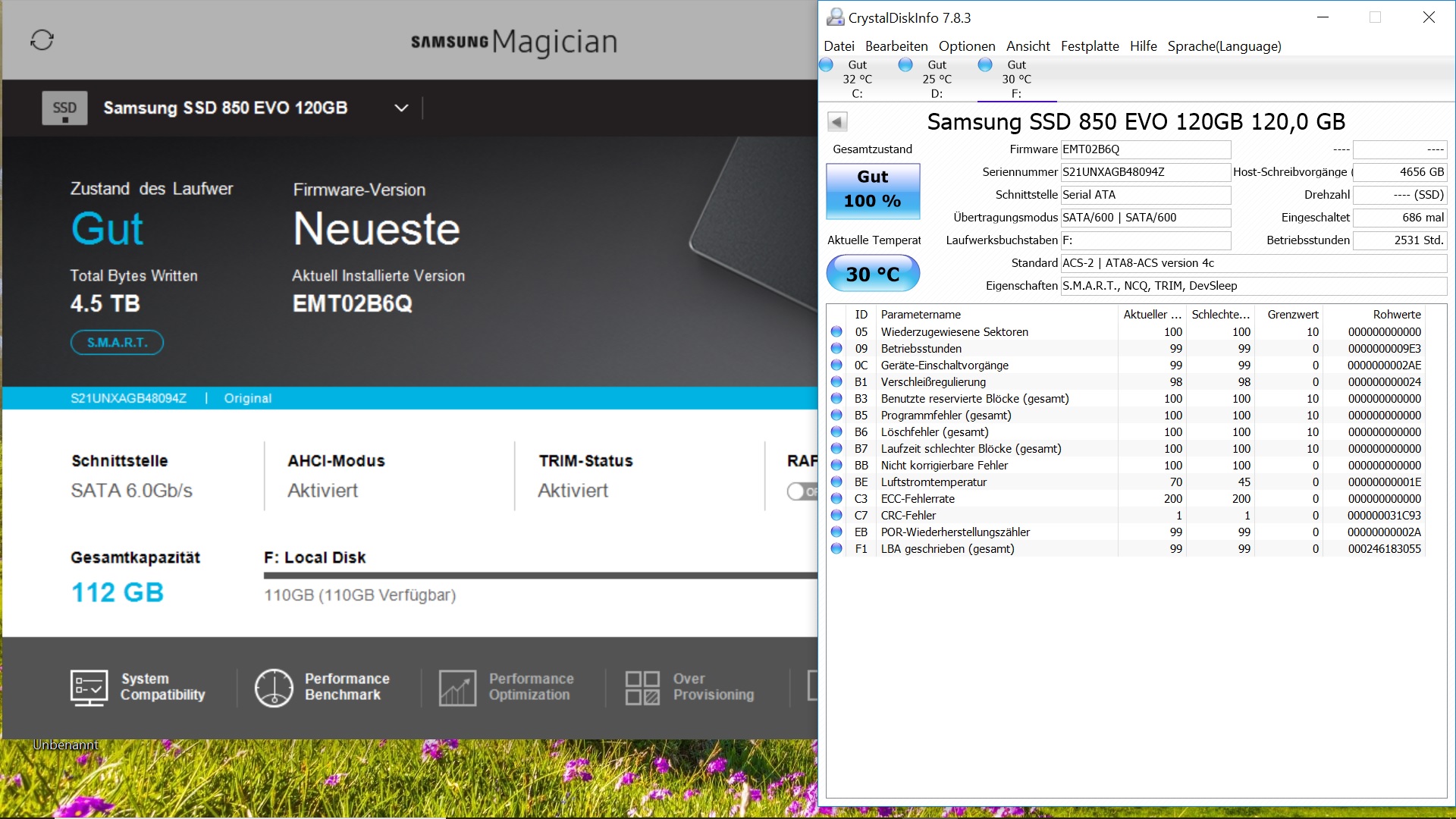Click the refresh icon in Samsung Magician

42,40
